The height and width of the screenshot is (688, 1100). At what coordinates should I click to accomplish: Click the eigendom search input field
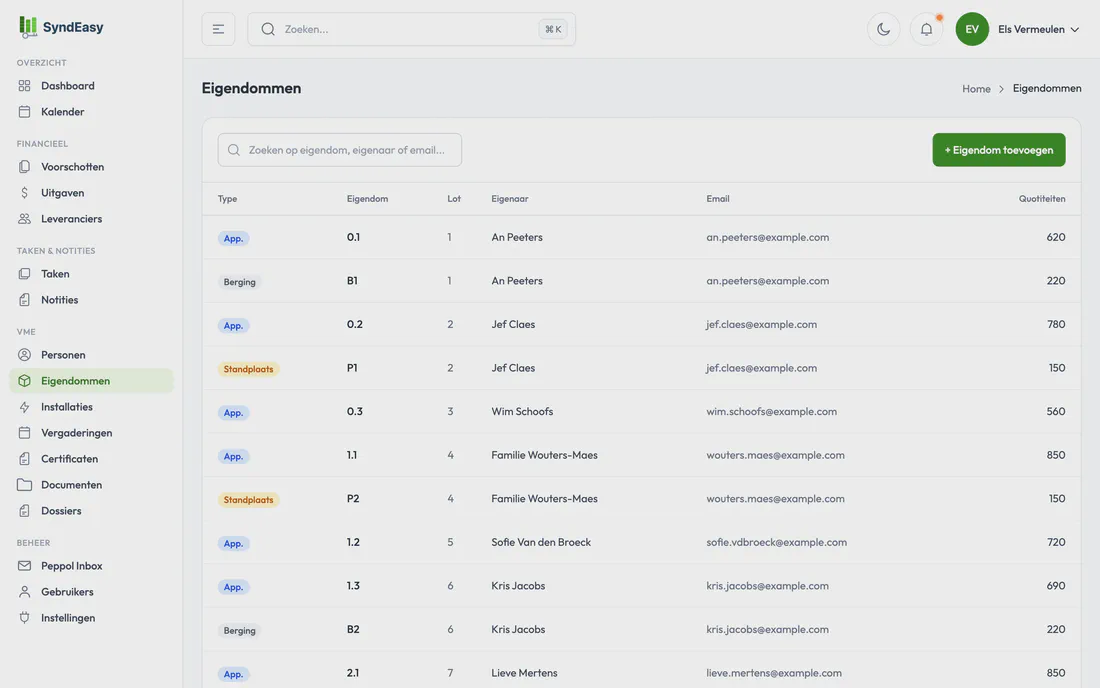tap(340, 150)
